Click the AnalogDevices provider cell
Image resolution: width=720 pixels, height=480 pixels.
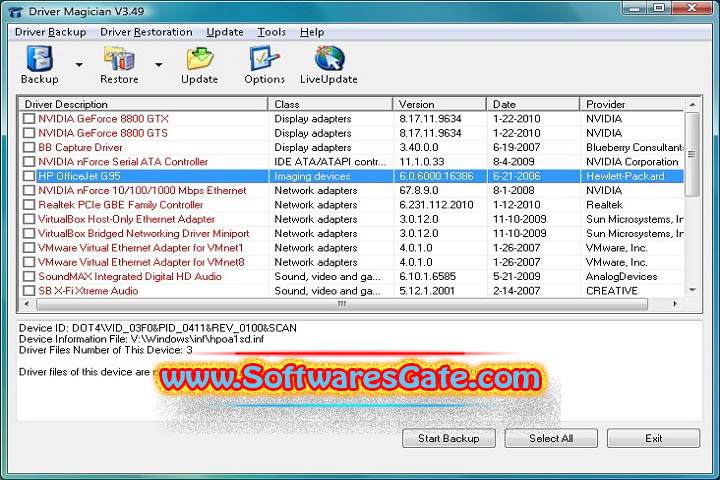click(621, 277)
